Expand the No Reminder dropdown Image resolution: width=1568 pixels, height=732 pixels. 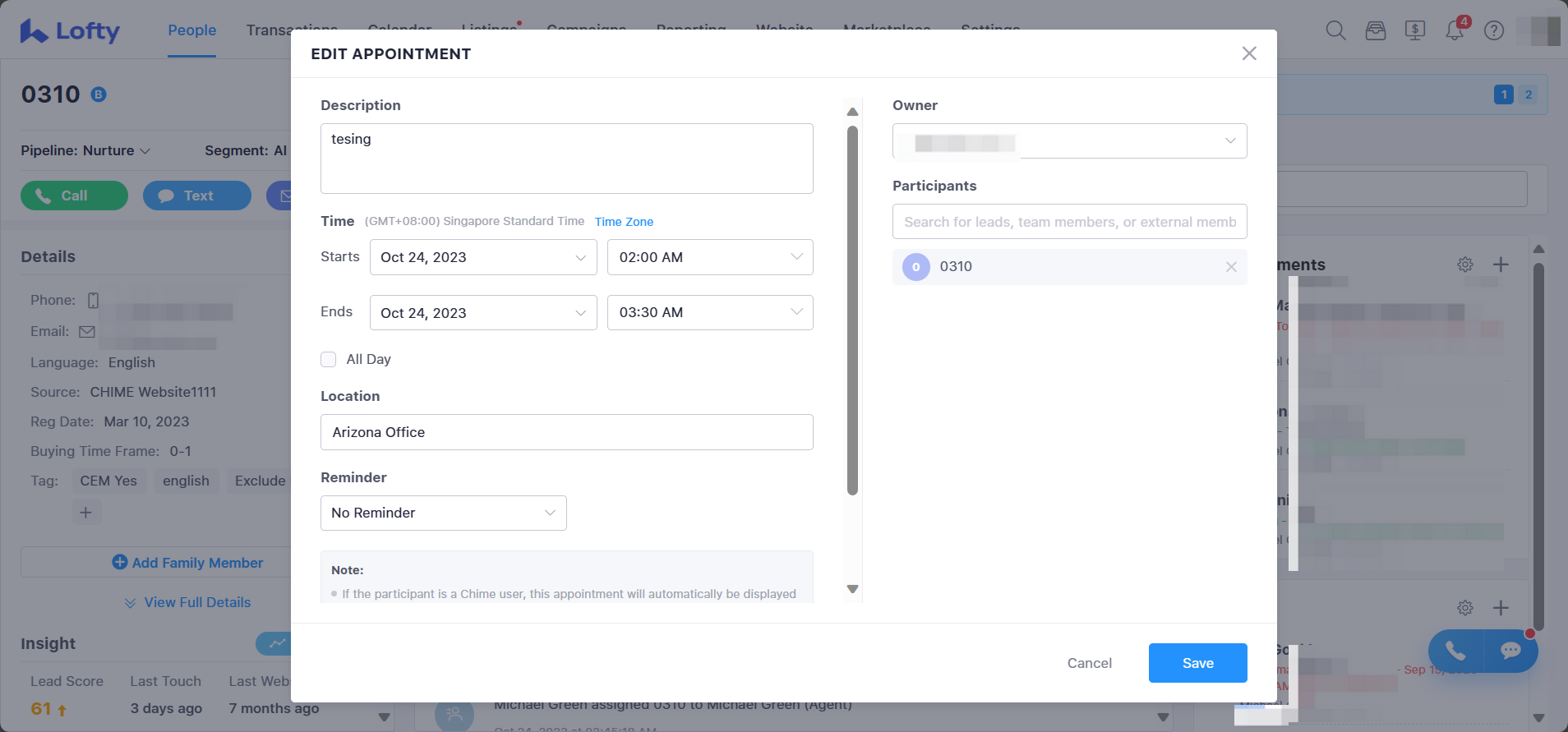click(x=443, y=513)
